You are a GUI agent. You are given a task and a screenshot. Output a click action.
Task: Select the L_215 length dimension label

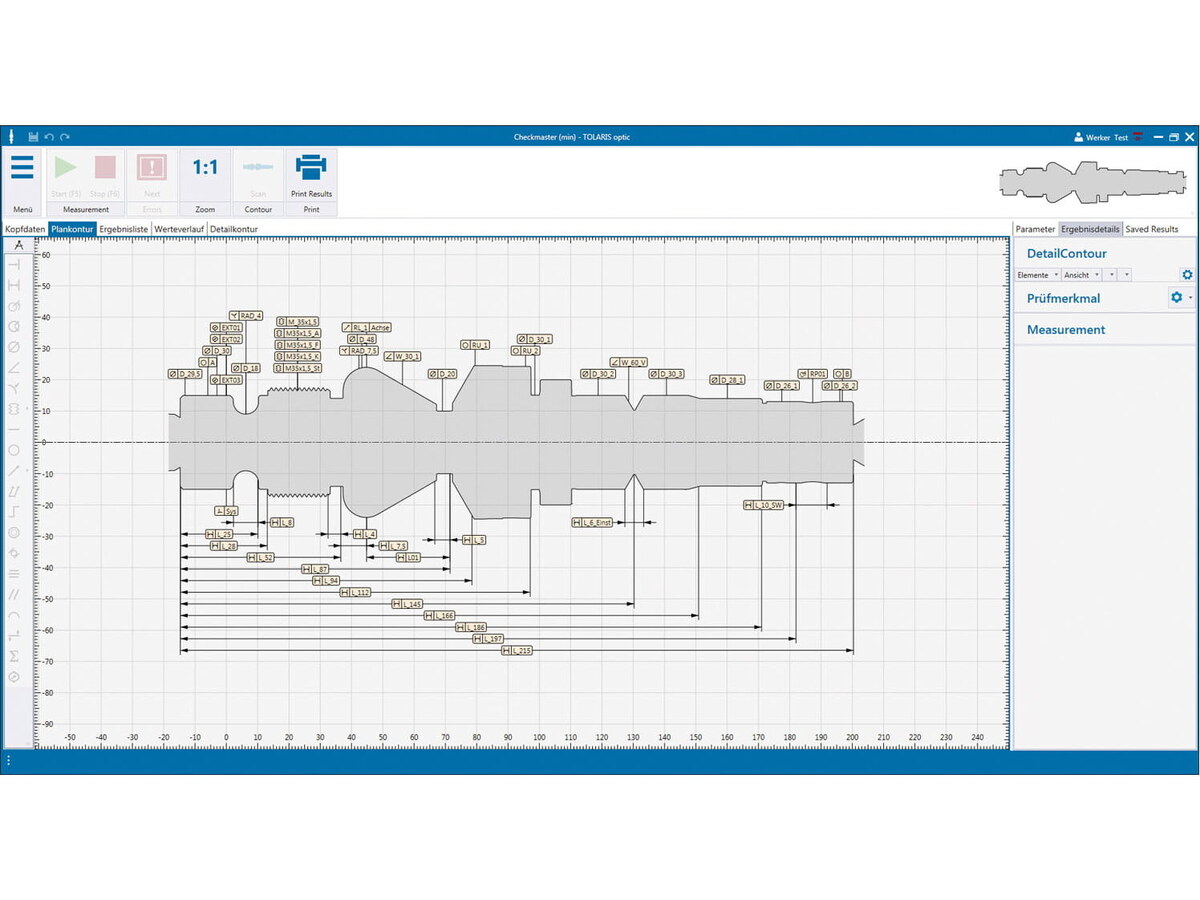(516, 651)
